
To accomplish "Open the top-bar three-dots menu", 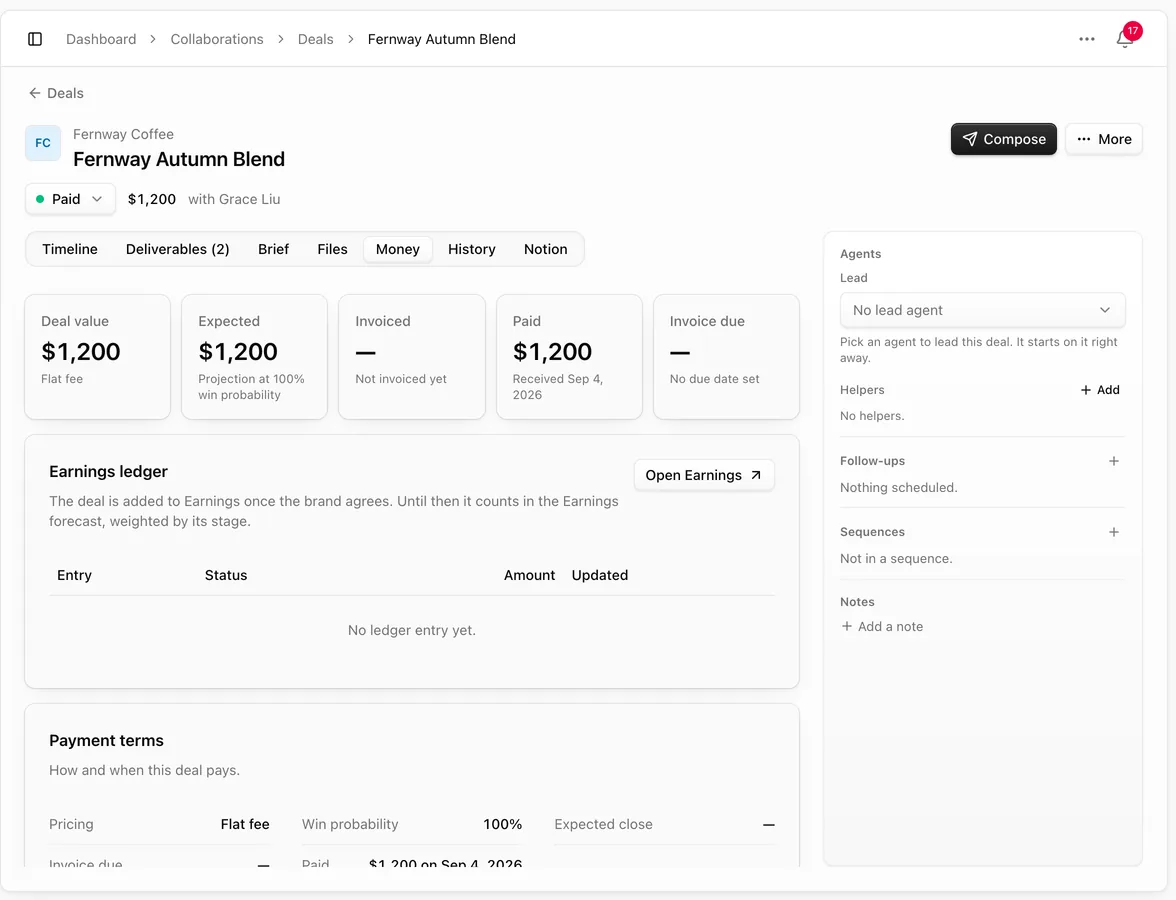I will (1087, 39).
